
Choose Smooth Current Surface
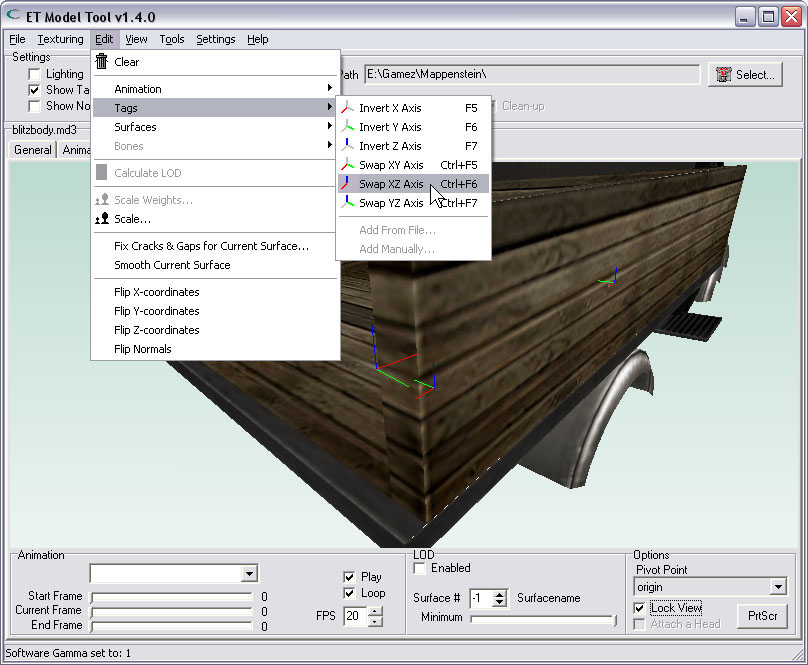click(x=215, y=265)
